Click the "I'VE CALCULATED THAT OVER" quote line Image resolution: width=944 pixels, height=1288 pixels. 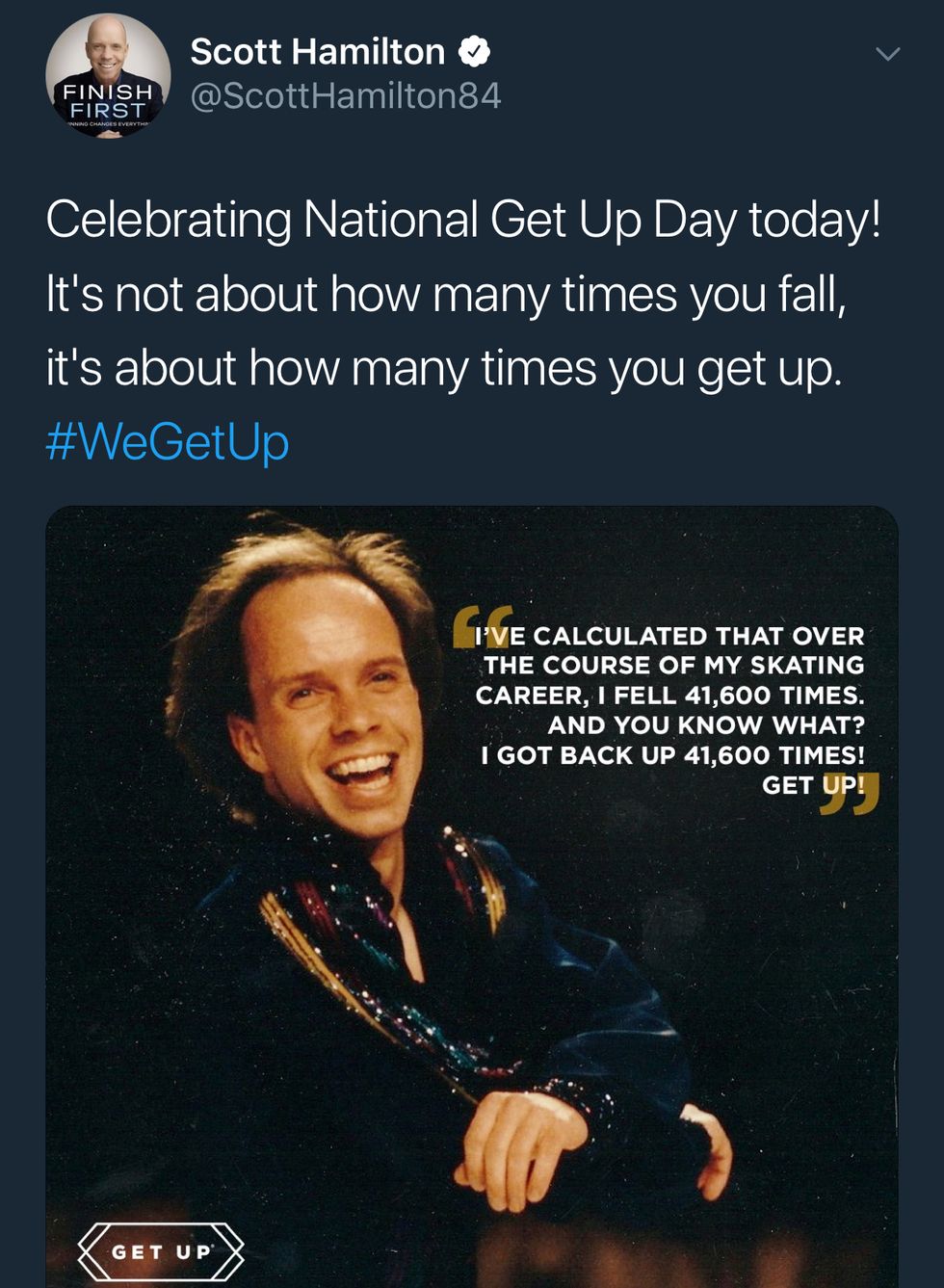[x=670, y=636]
